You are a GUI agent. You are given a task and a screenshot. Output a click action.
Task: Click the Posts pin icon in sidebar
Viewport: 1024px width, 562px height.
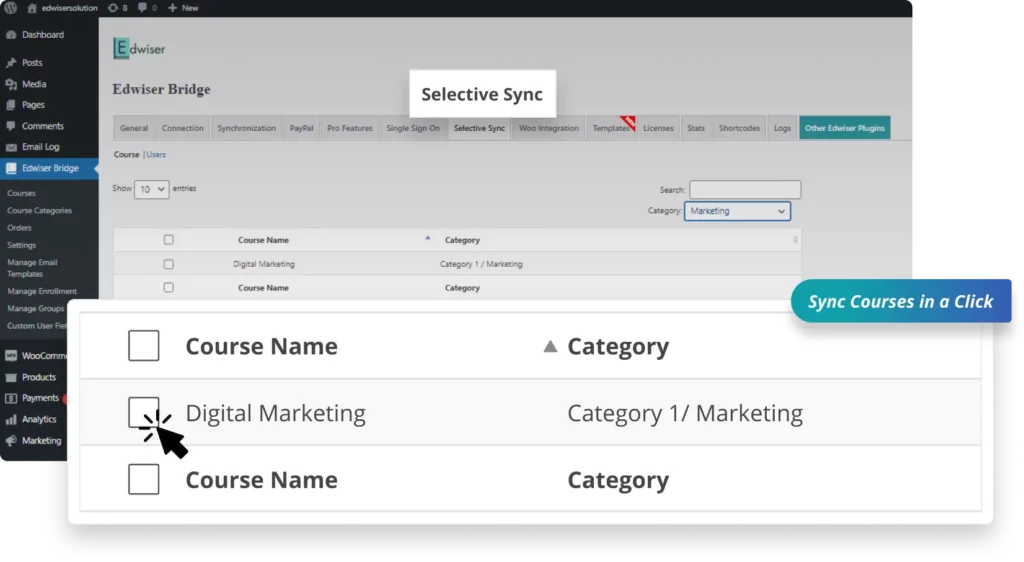click(x=11, y=63)
